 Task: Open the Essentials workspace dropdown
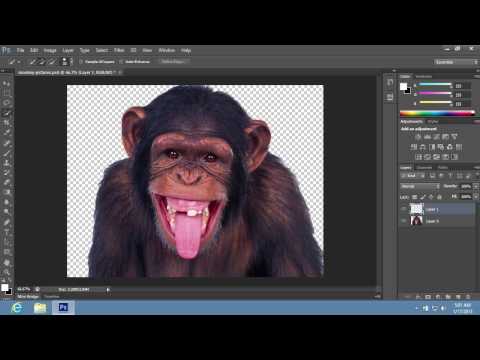[x=457, y=62]
